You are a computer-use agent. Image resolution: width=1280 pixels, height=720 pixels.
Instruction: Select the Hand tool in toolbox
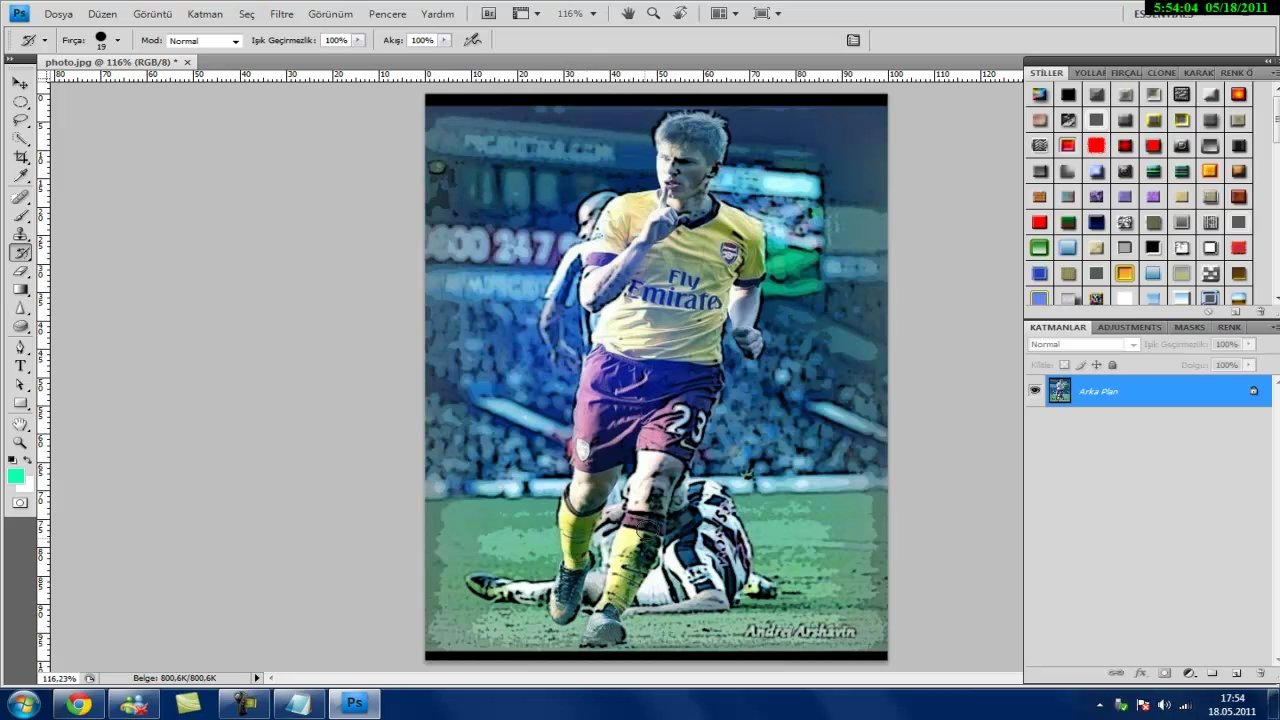pos(20,424)
